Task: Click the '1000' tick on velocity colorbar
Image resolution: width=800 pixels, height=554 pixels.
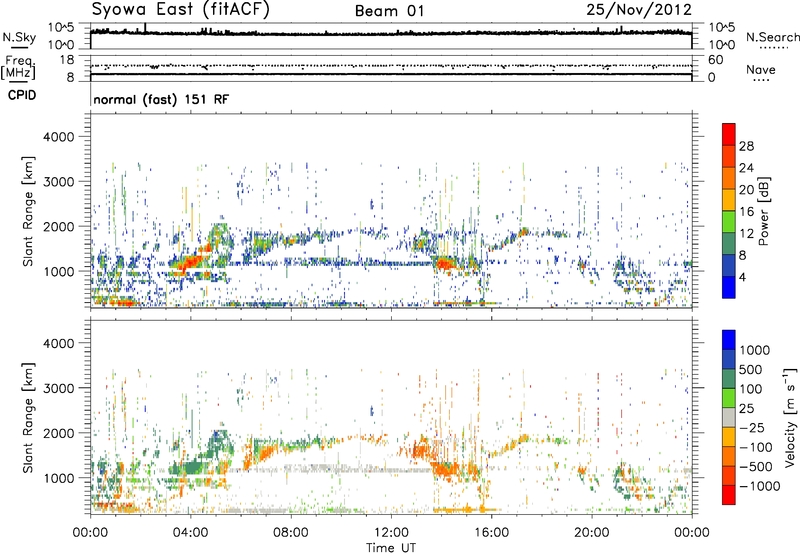Action: click(x=754, y=350)
